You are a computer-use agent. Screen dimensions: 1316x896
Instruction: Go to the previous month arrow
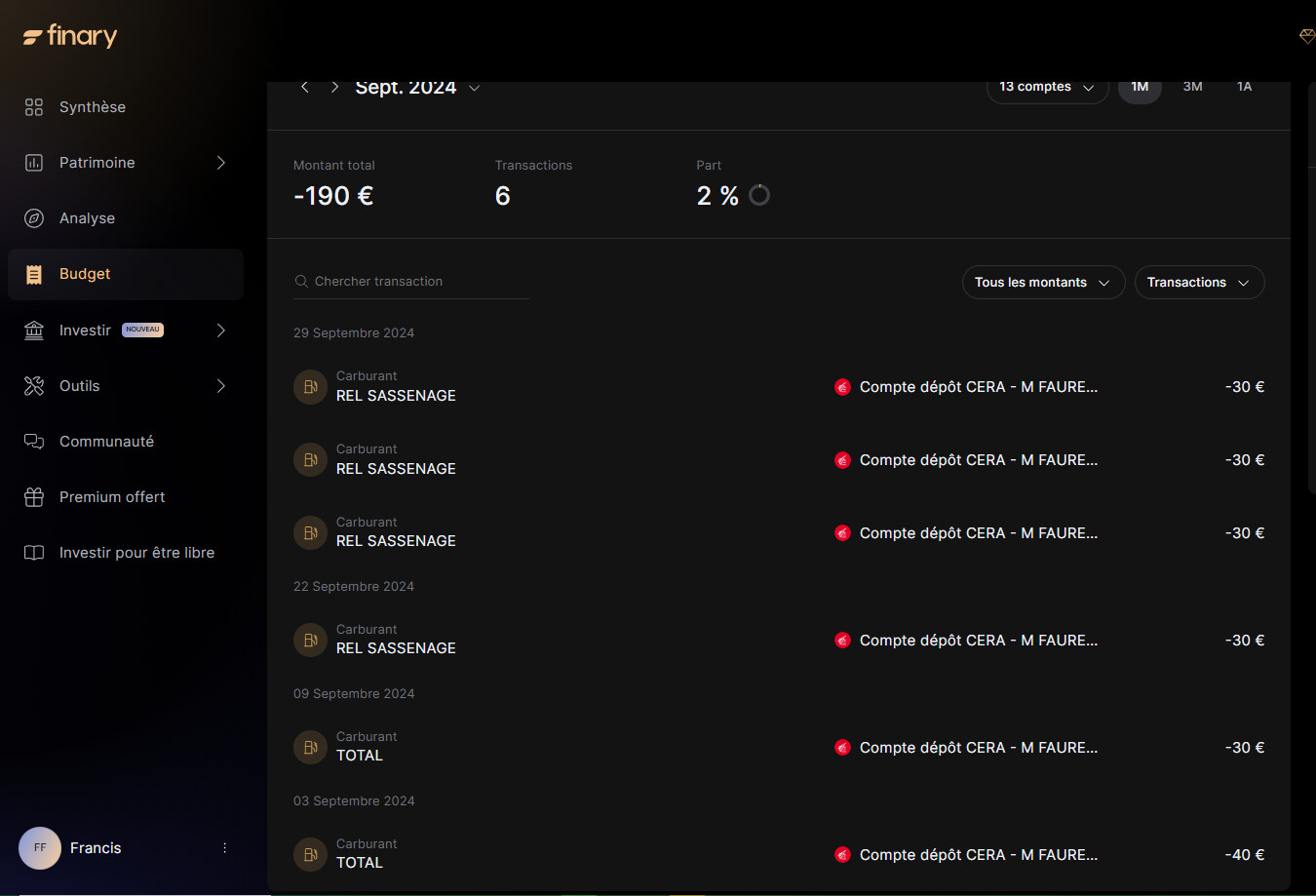(x=305, y=88)
